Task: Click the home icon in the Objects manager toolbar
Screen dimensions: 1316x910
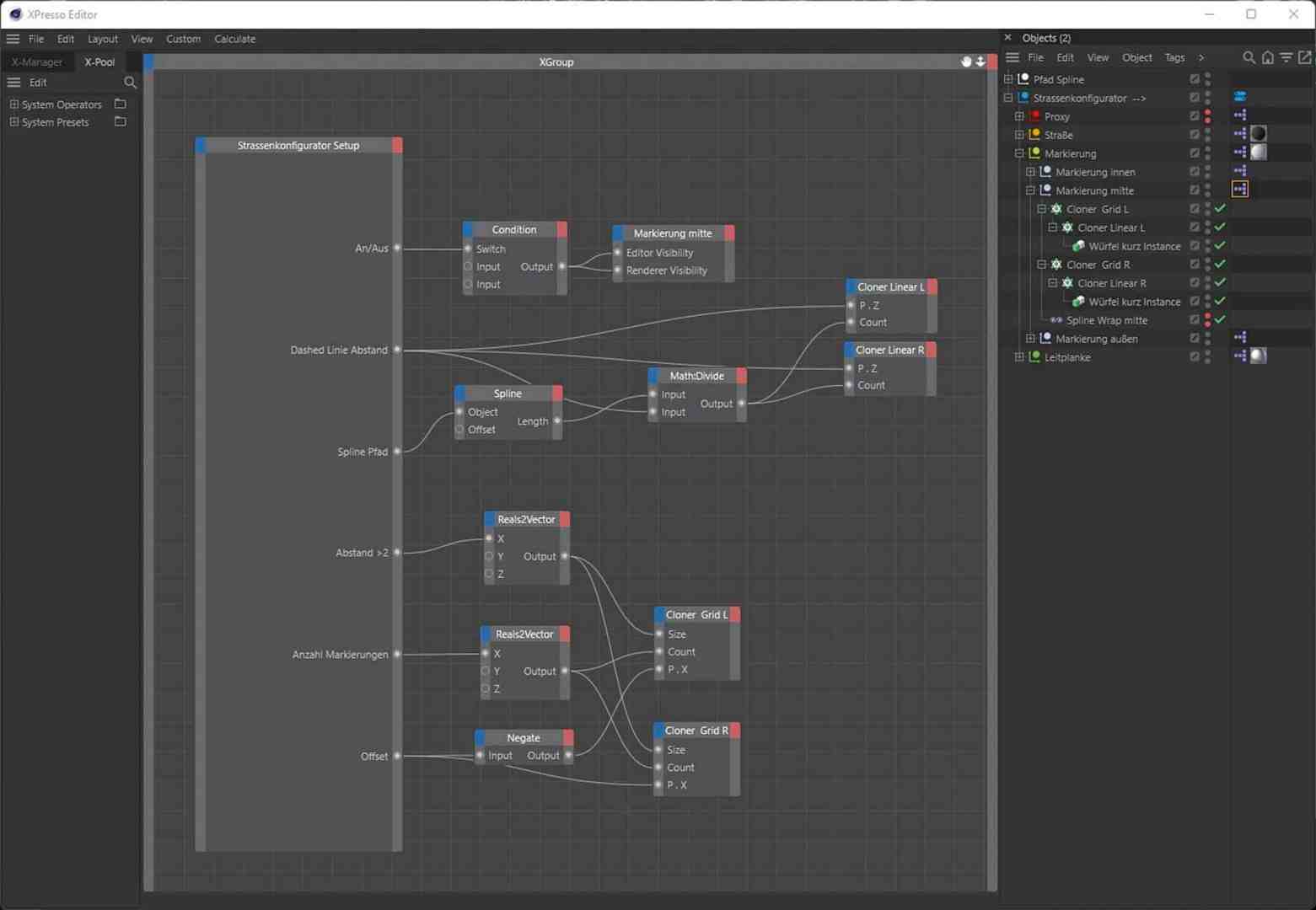Action: tap(1268, 57)
